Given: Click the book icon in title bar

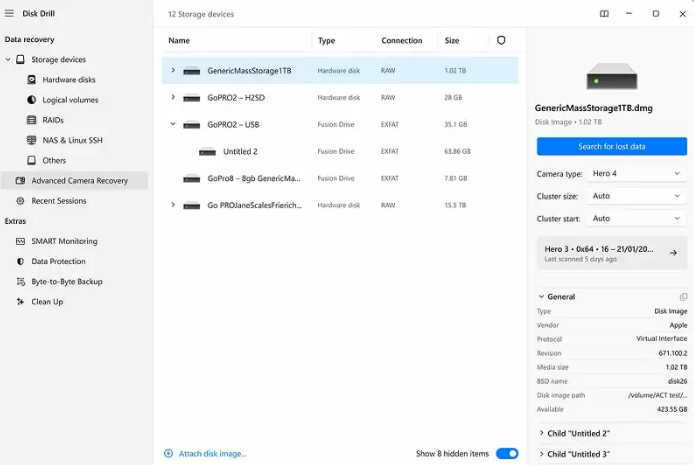Looking at the screenshot, I should click(604, 14).
